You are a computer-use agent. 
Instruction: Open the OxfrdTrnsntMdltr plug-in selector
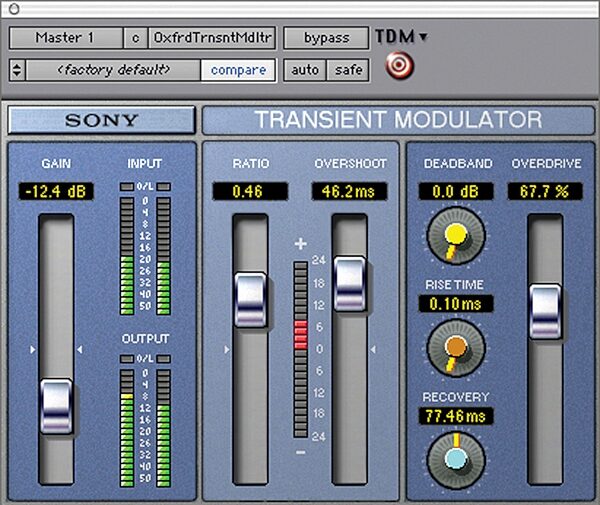coord(212,38)
